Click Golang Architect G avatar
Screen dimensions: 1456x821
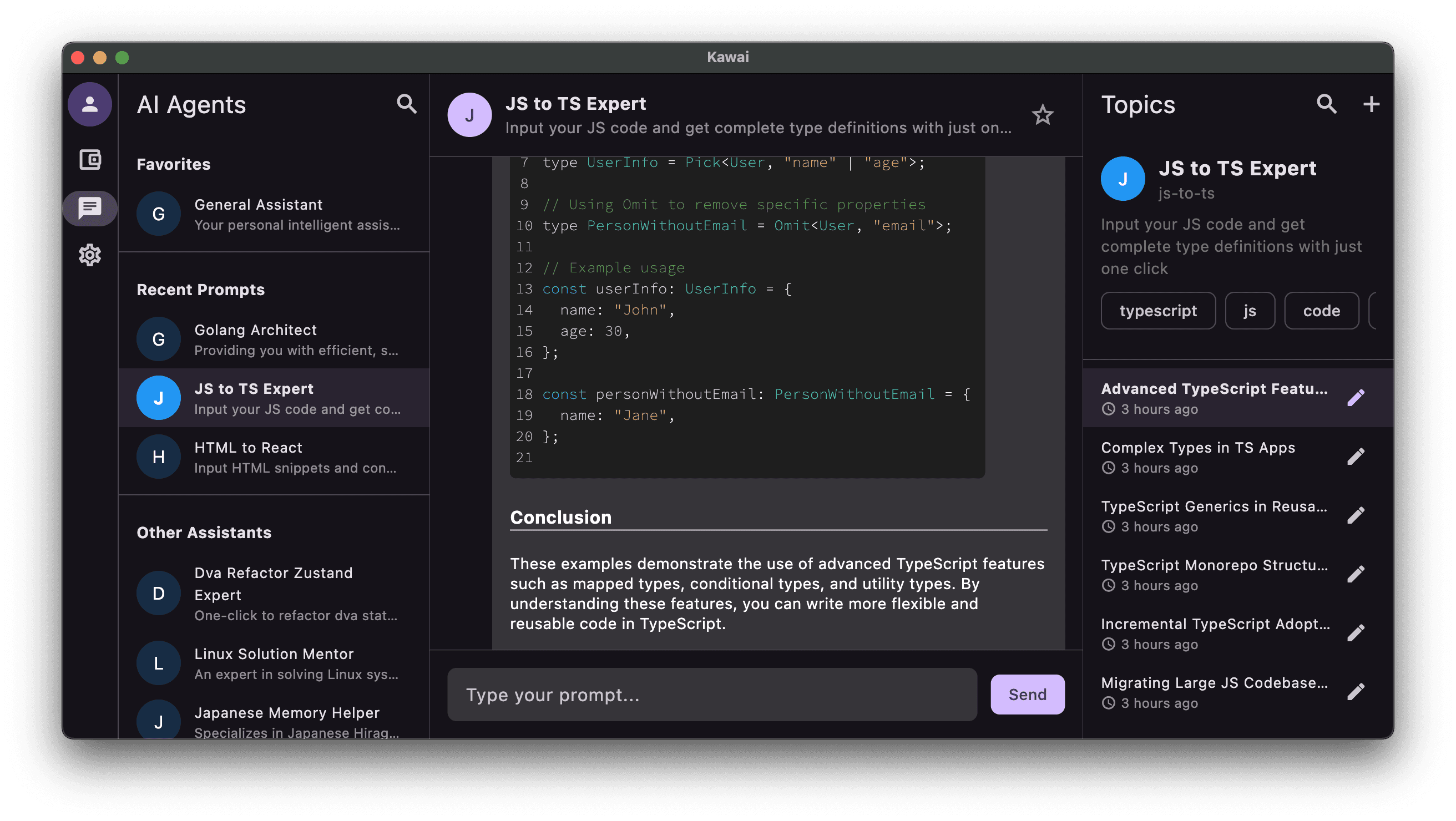(x=159, y=339)
